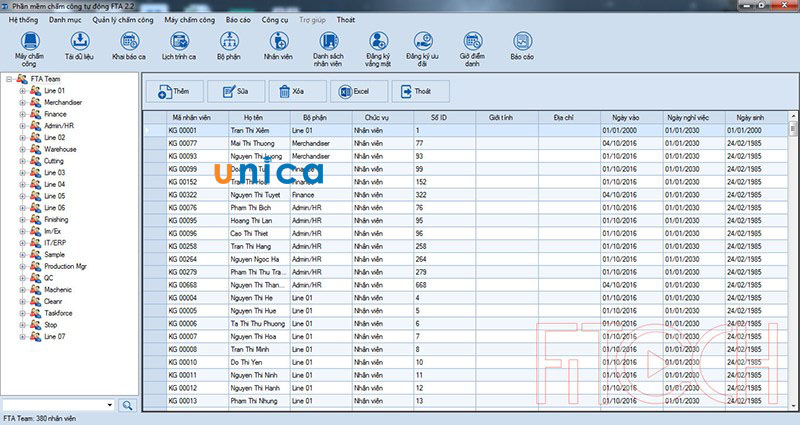Click the cell KG 00668
Image resolution: width=800 pixels, height=425 pixels.
click(197, 285)
